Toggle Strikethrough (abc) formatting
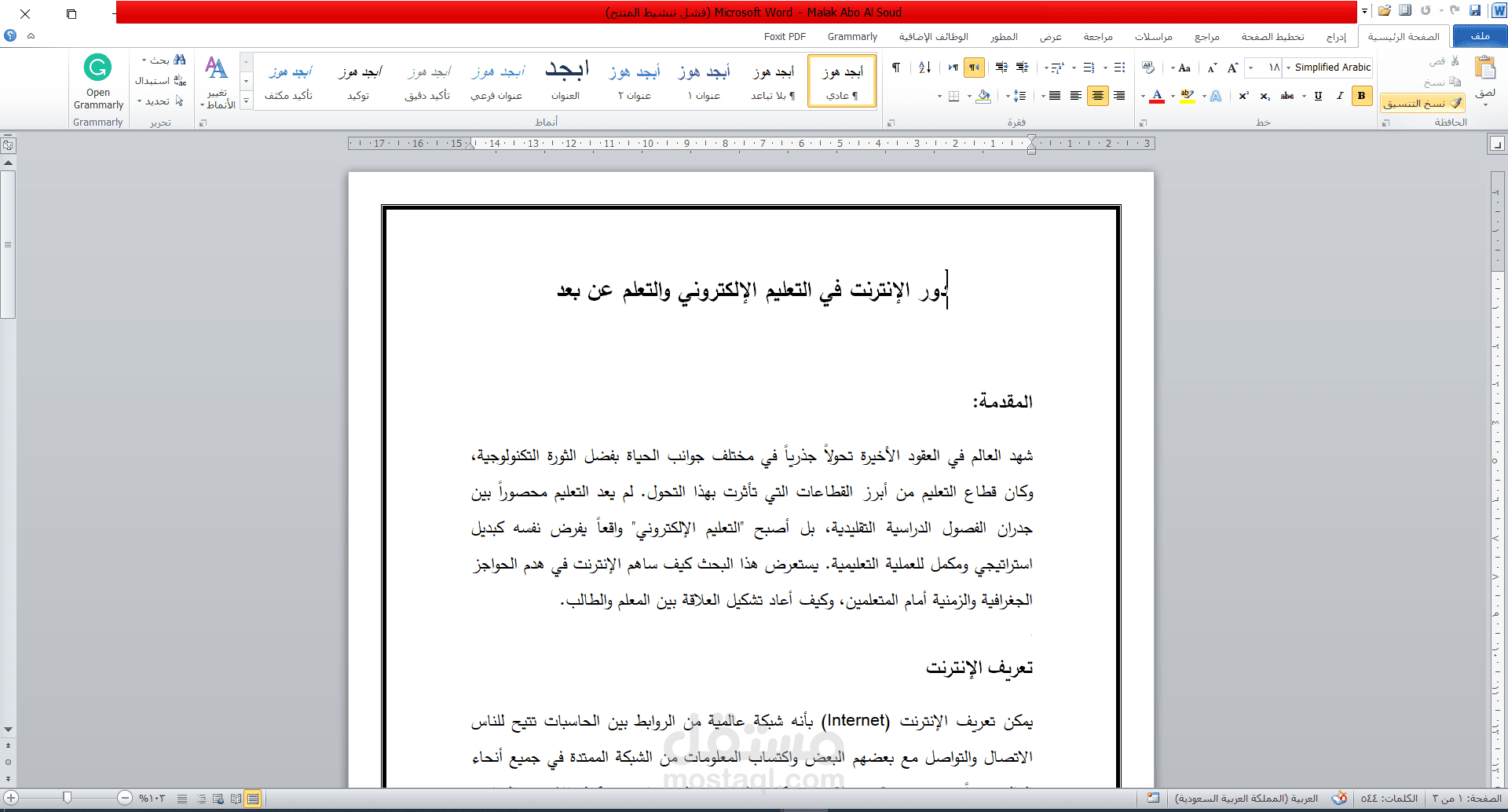 tap(1287, 96)
